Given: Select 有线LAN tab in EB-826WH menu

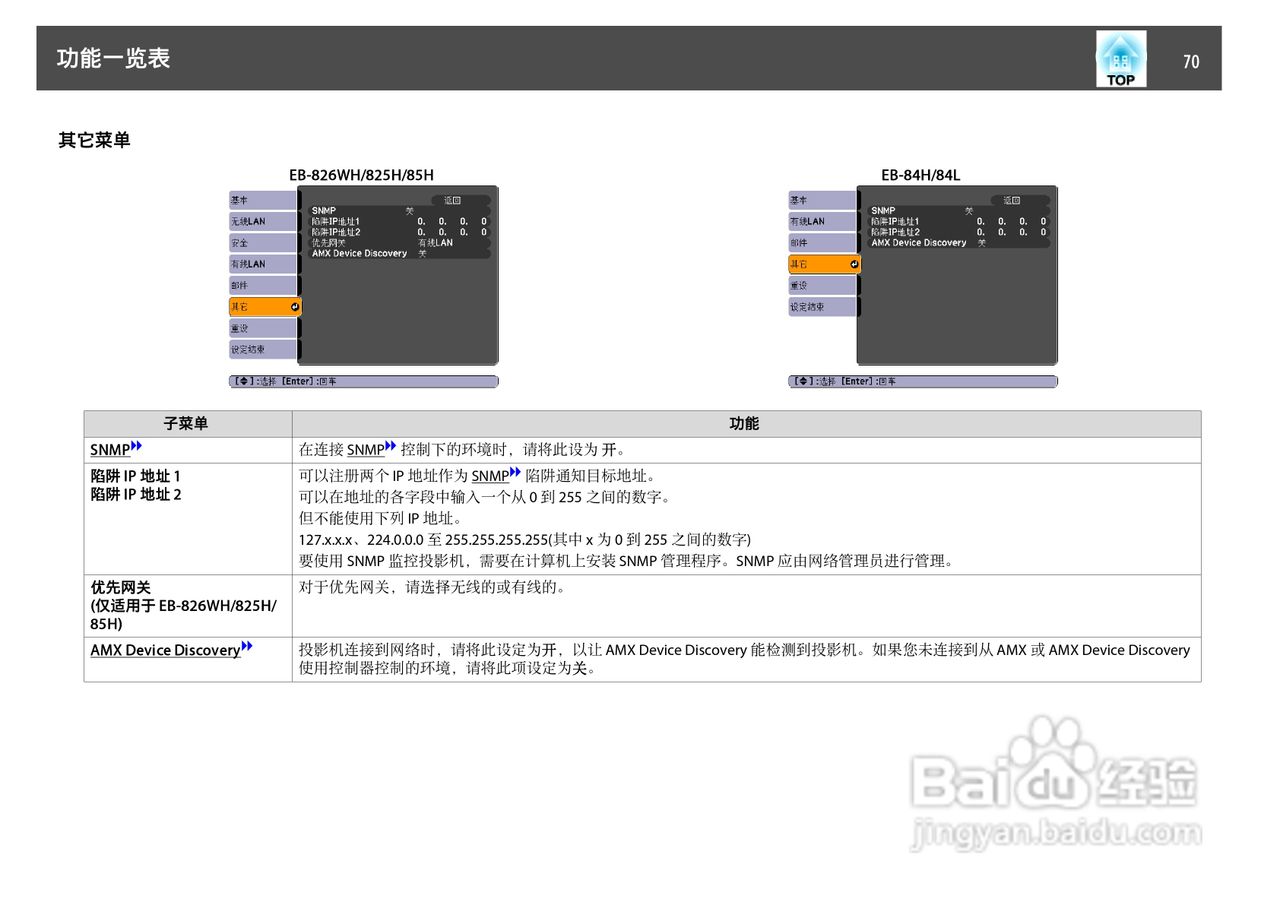Looking at the screenshot, I should [263, 264].
